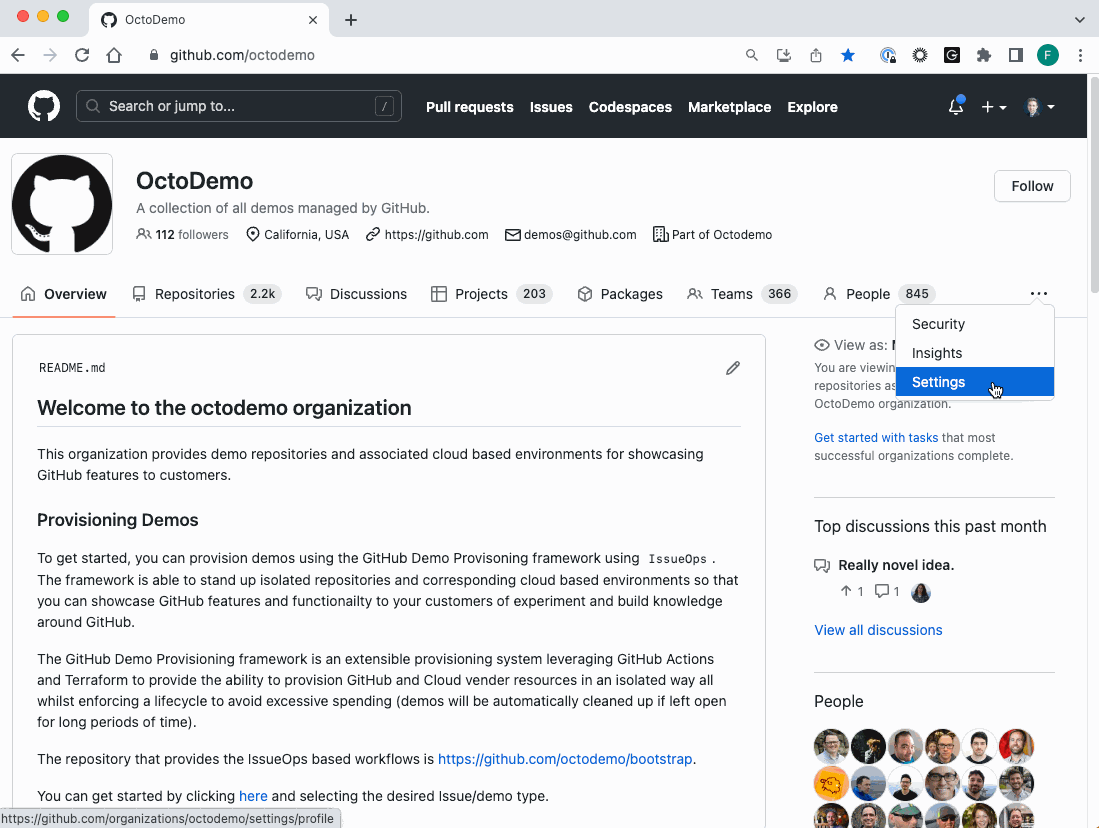1099x828 pixels.
Task: Open the View all discussions link
Action: point(878,630)
